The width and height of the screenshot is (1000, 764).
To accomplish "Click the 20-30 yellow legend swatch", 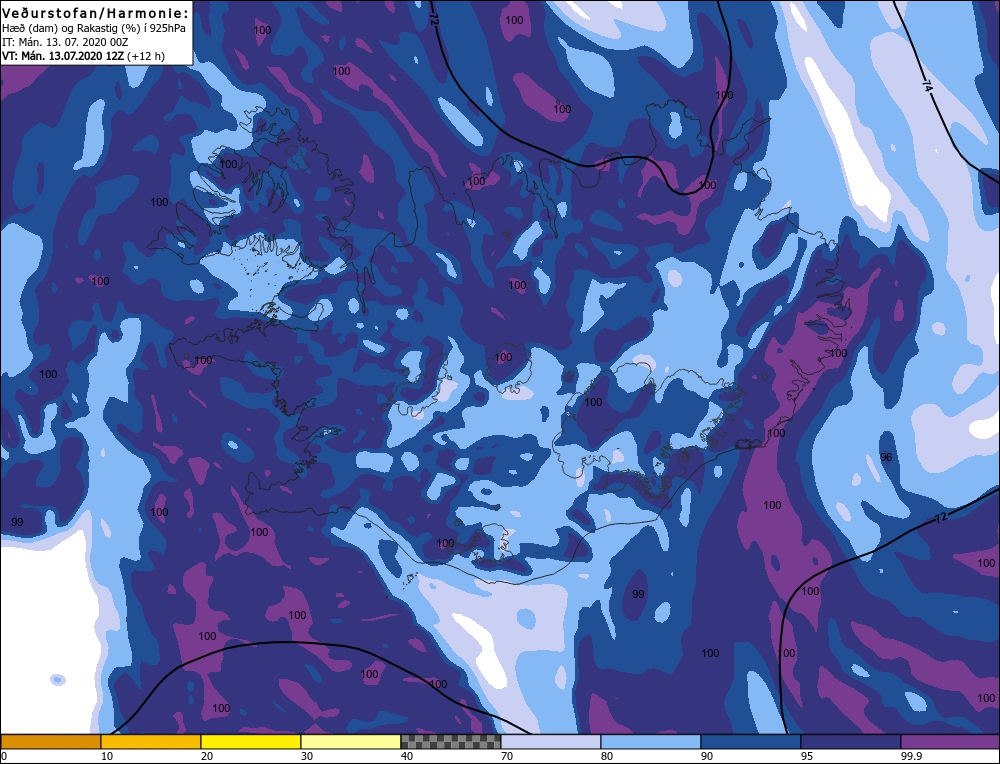I will coord(251,741).
